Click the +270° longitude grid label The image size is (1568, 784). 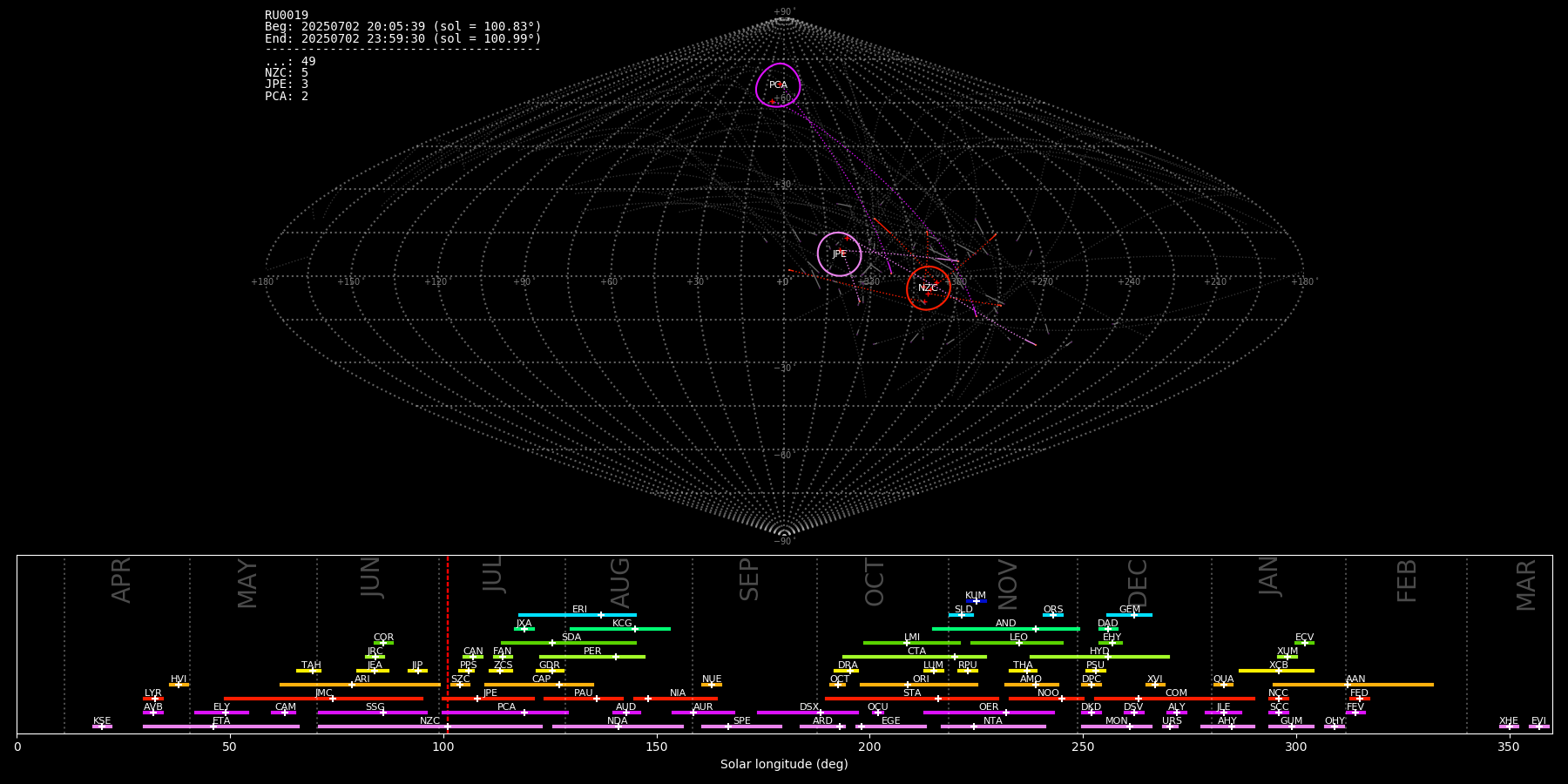1043,281
